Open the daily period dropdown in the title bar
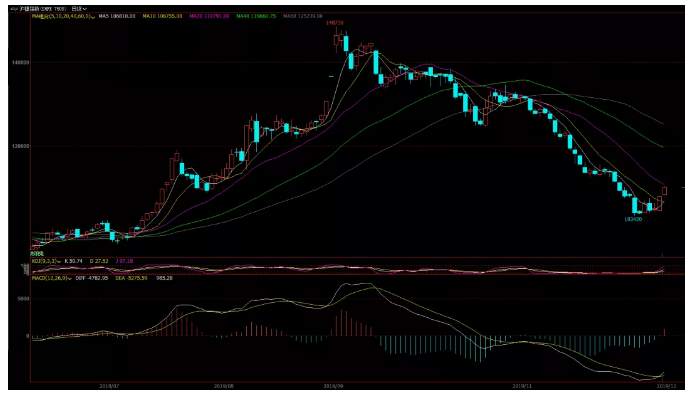Image resolution: width=699 pixels, height=403 pixels. (79, 8)
